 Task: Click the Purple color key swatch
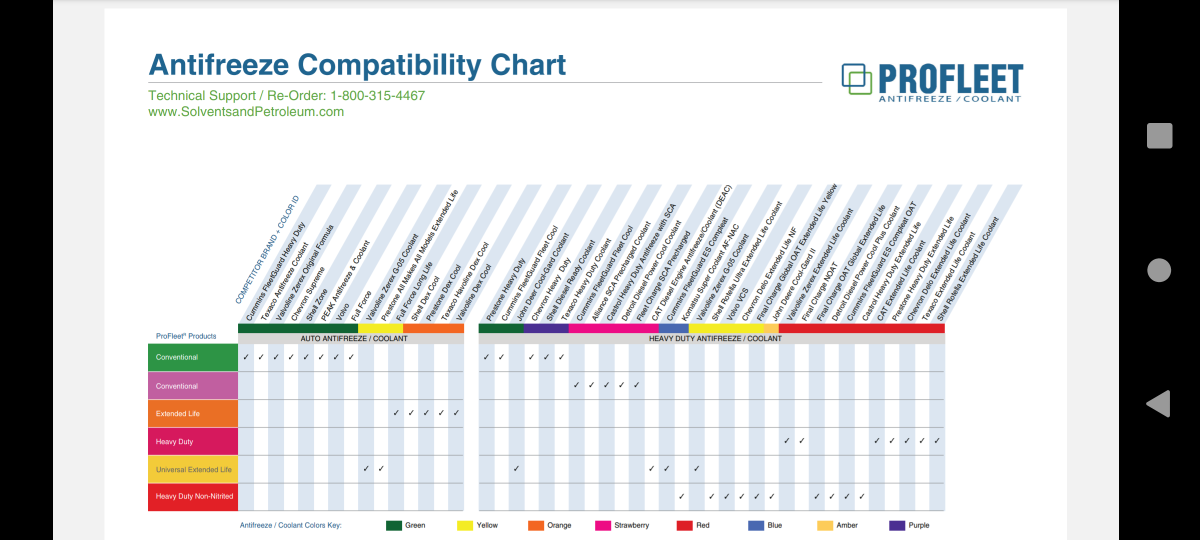[x=897, y=525]
